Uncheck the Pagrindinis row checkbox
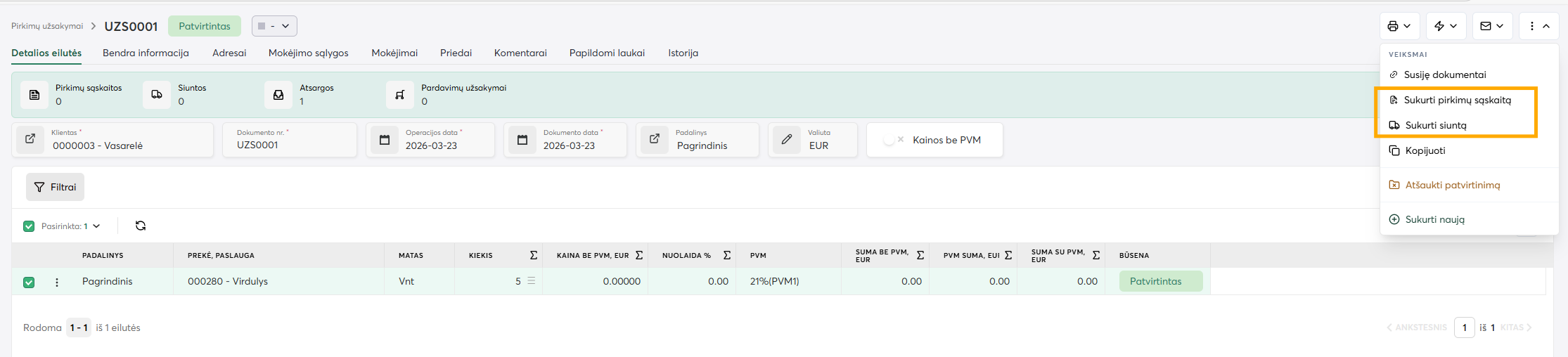 pyautogui.click(x=29, y=282)
